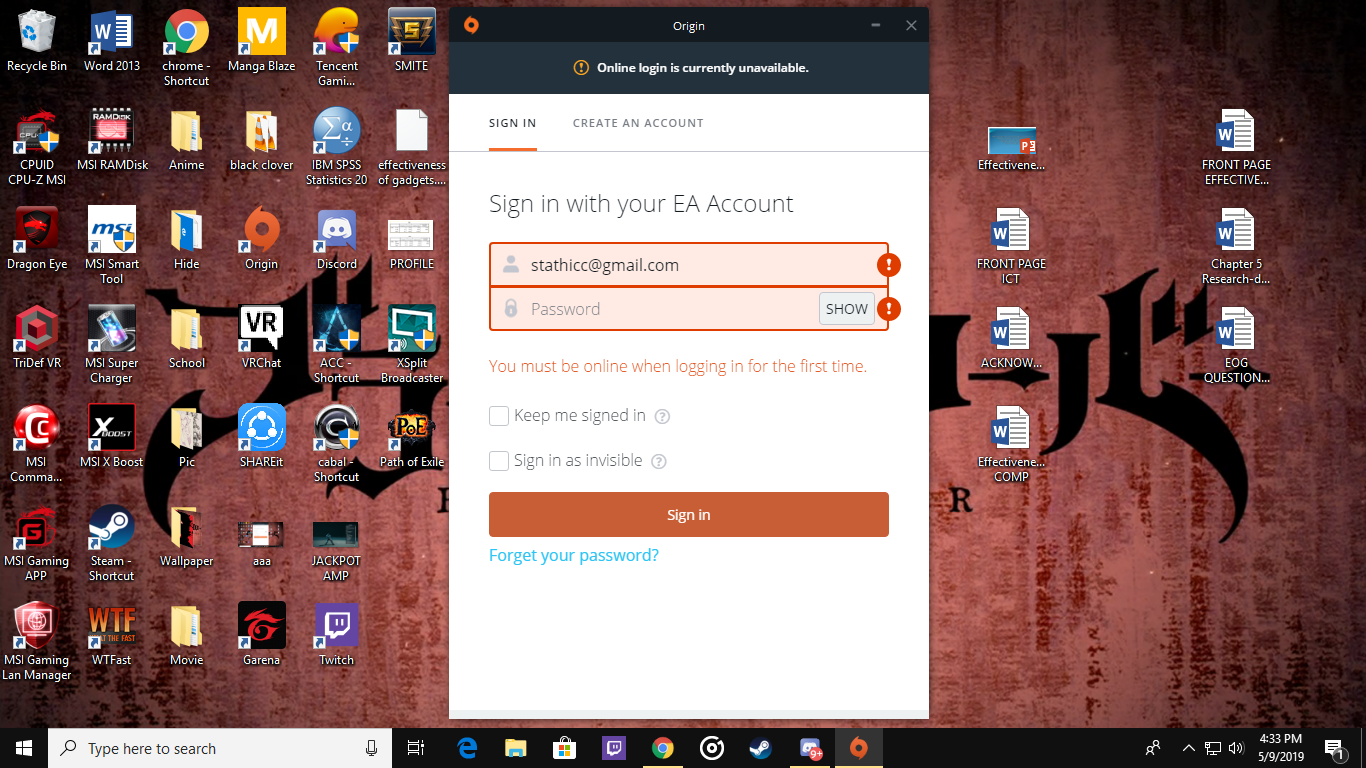The image size is (1366, 768).
Task: Expand the hidden system tray icons
Action: [1188, 748]
